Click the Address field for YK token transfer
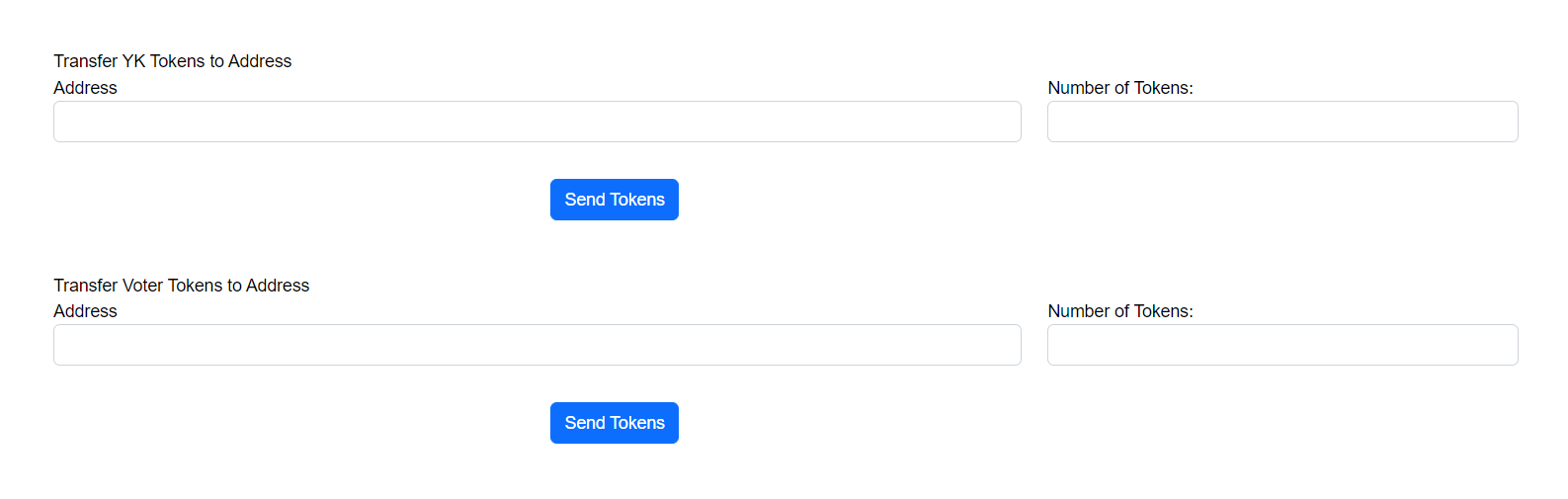 [536, 122]
